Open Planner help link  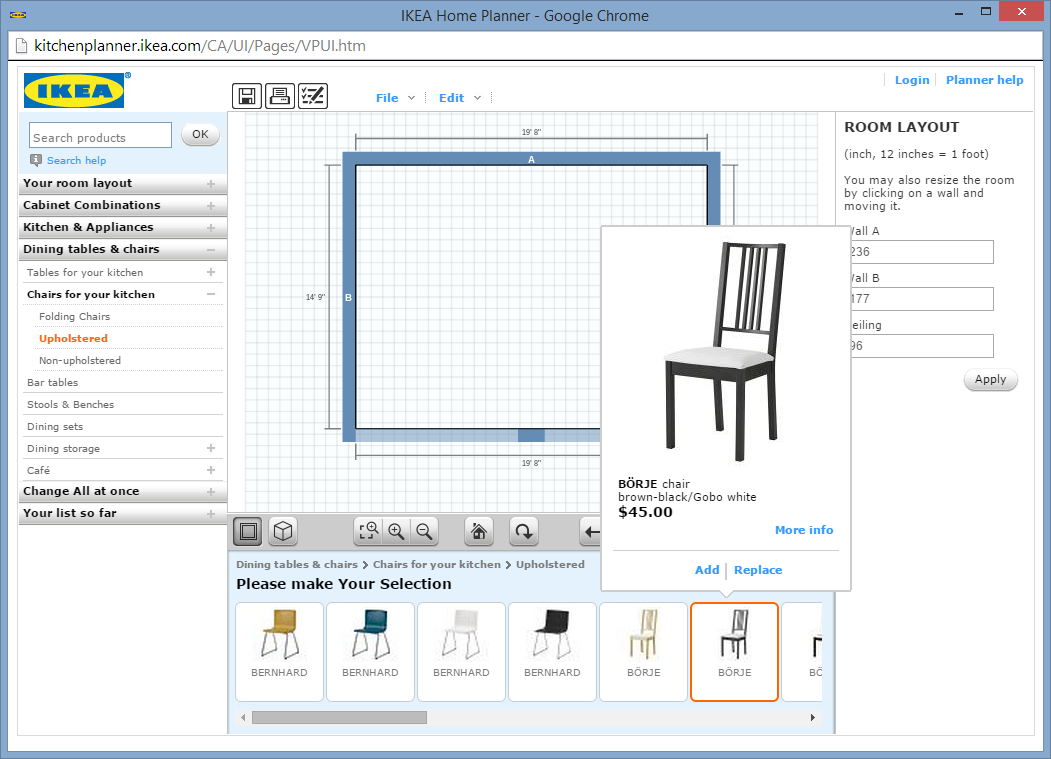984,80
